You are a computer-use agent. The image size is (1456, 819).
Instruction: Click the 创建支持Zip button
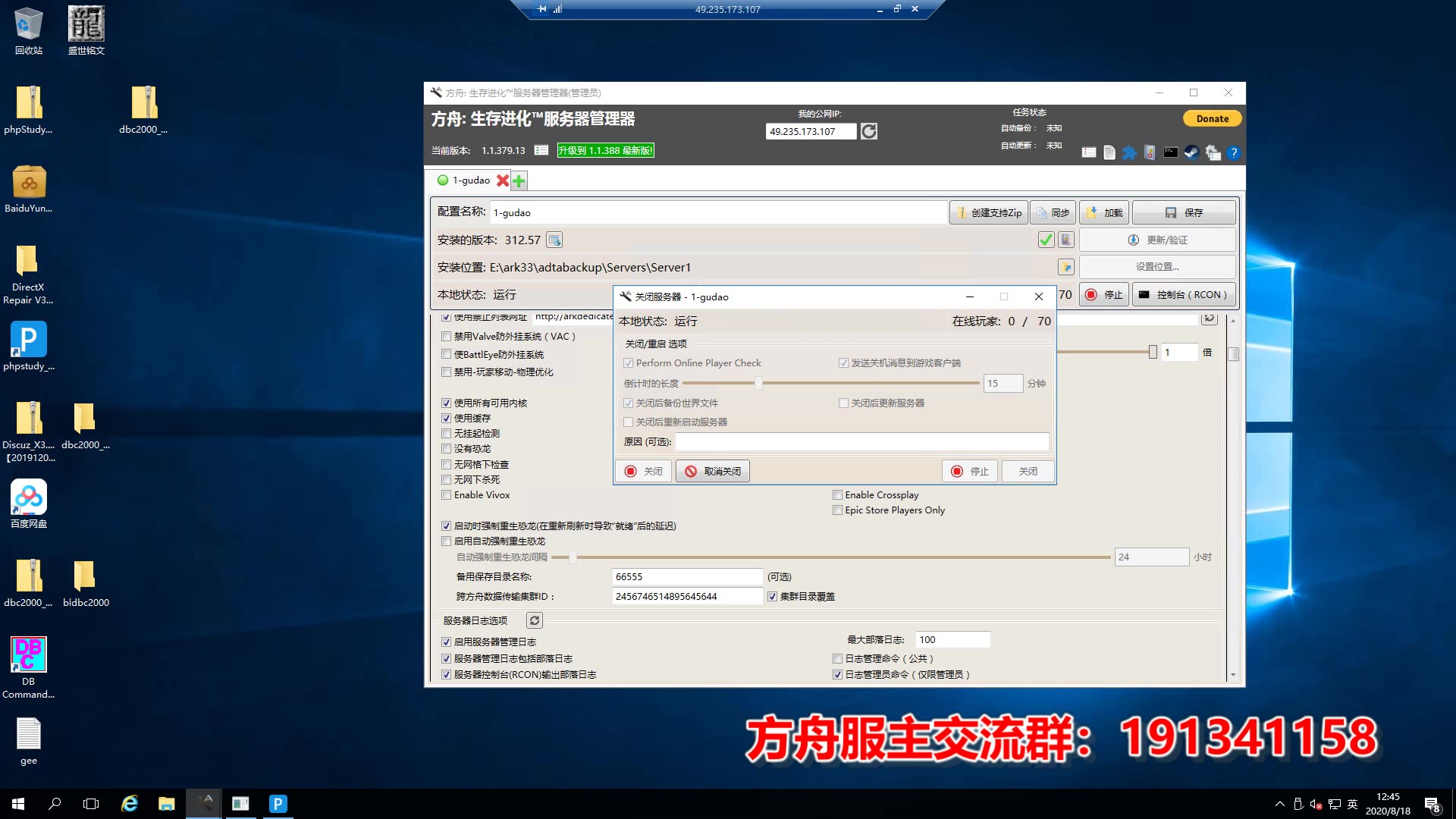[988, 213]
